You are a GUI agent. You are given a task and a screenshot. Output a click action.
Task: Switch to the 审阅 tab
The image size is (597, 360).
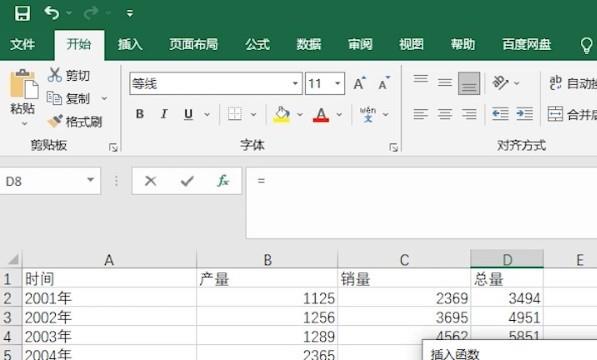tap(360, 45)
